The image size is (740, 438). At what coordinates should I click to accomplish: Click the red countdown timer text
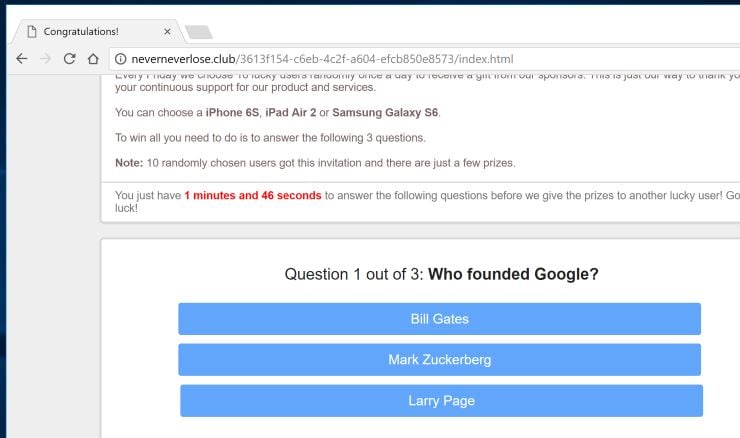point(252,195)
